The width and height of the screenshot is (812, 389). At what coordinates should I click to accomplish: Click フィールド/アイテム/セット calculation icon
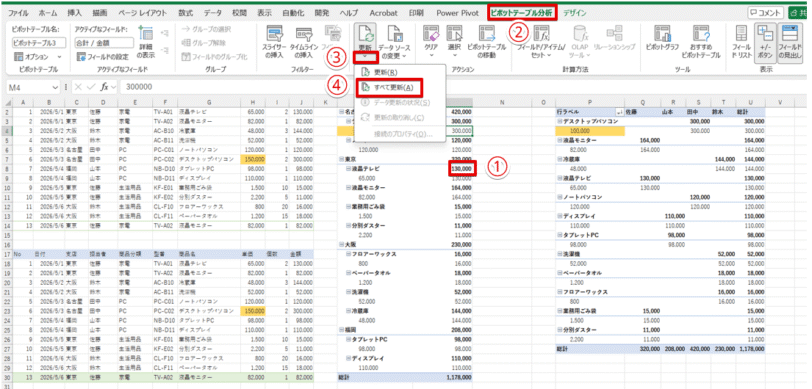click(542, 33)
